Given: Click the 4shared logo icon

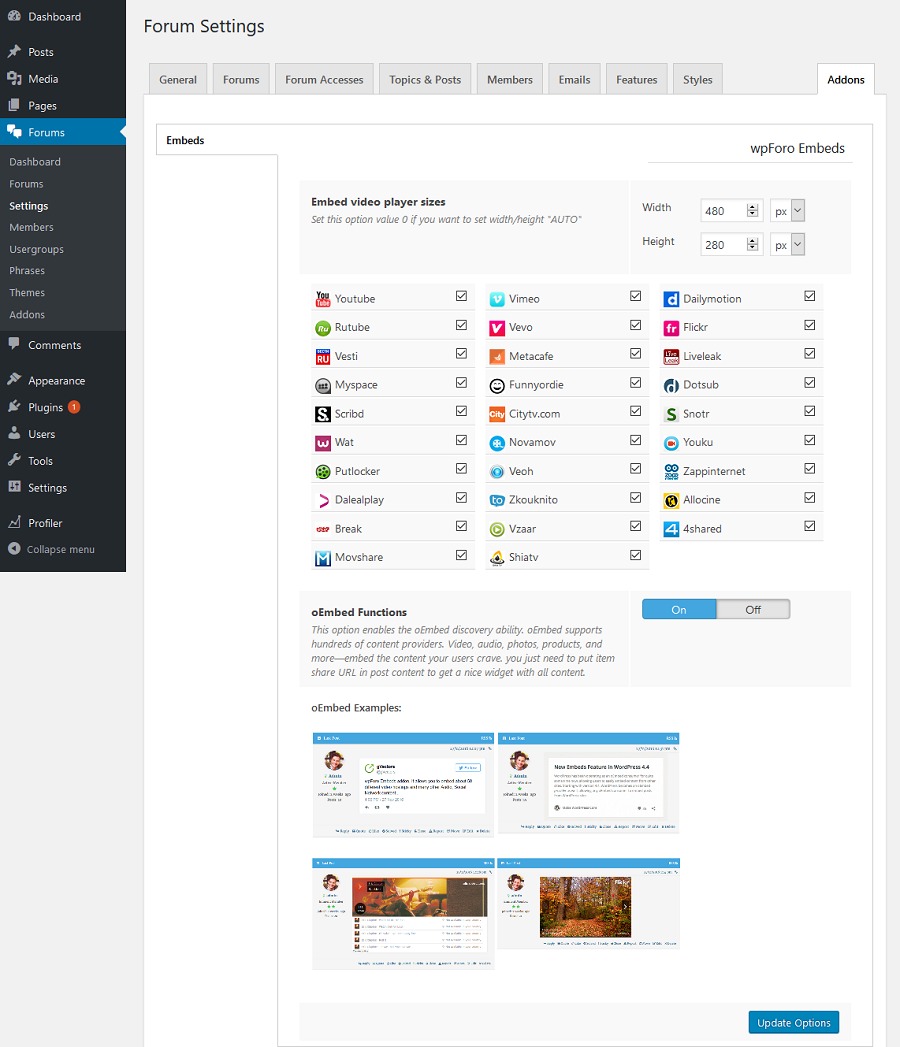Looking at the screenshot, I should [x=672, y=529].
